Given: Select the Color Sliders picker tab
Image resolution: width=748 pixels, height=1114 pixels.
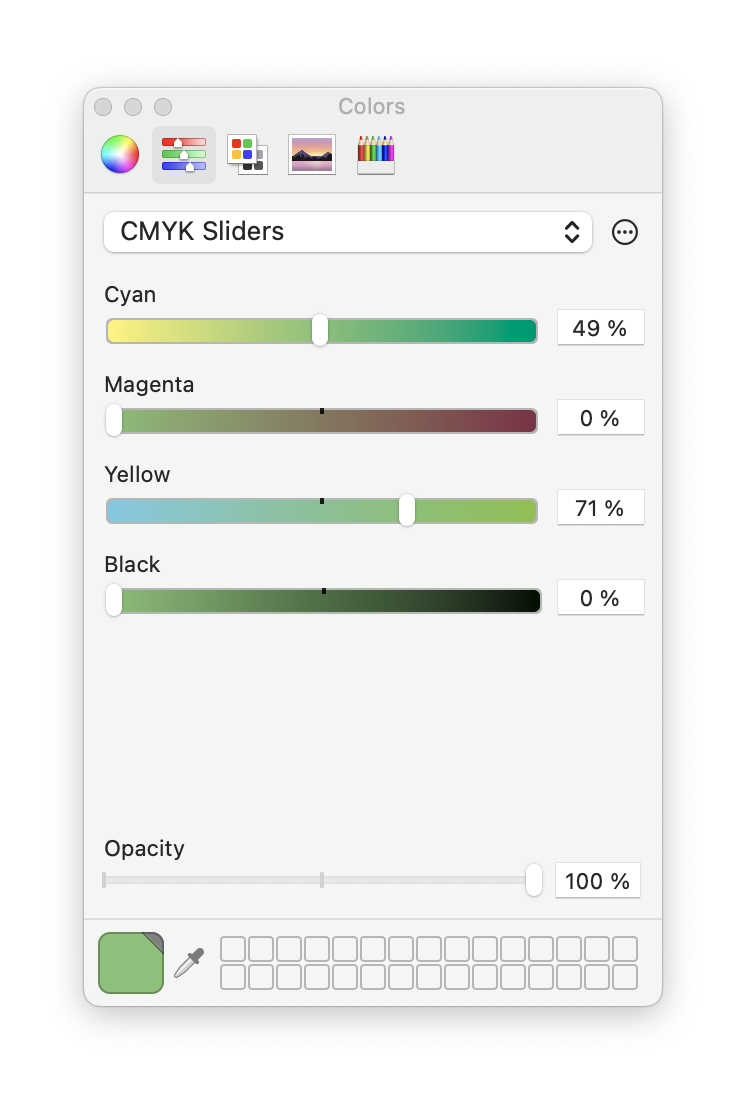Looking at the screenshot, I should coord(184,155).
